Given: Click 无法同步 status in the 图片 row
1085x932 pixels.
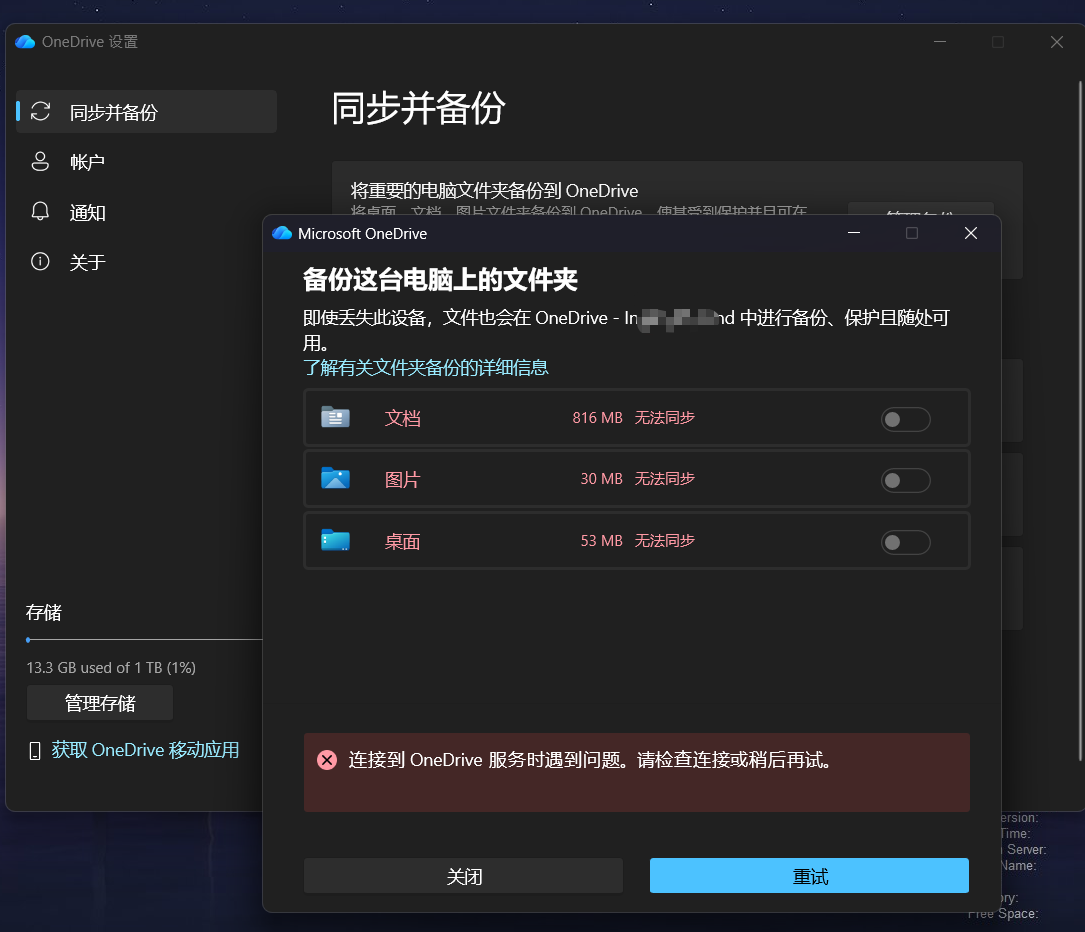Looking at the screenshot, I should (x=664, y=479).
